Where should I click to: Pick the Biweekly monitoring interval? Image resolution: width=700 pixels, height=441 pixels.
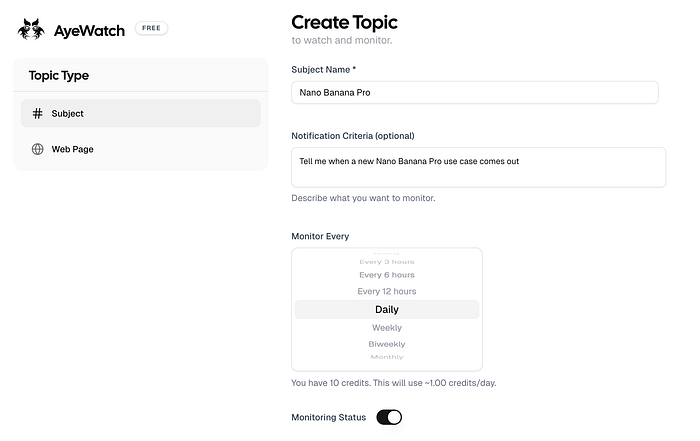(386, 344)
